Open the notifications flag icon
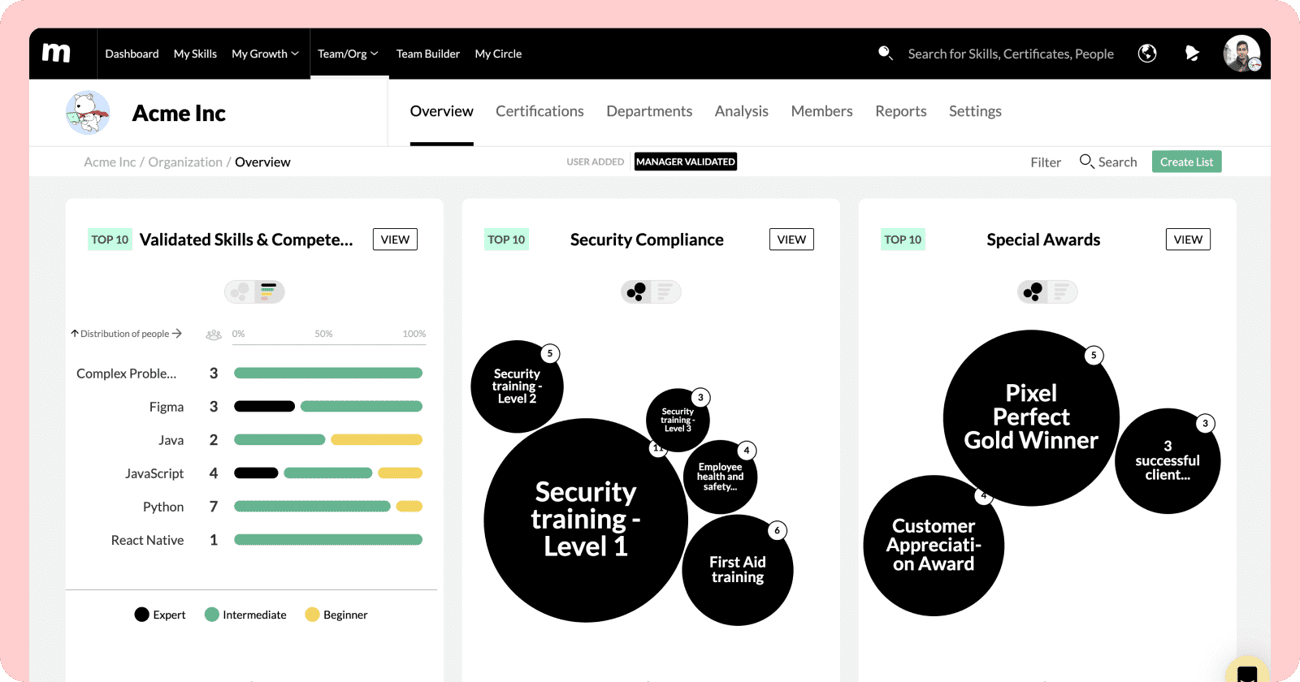Screen dimensions: 1300x682 [1192, 53]
